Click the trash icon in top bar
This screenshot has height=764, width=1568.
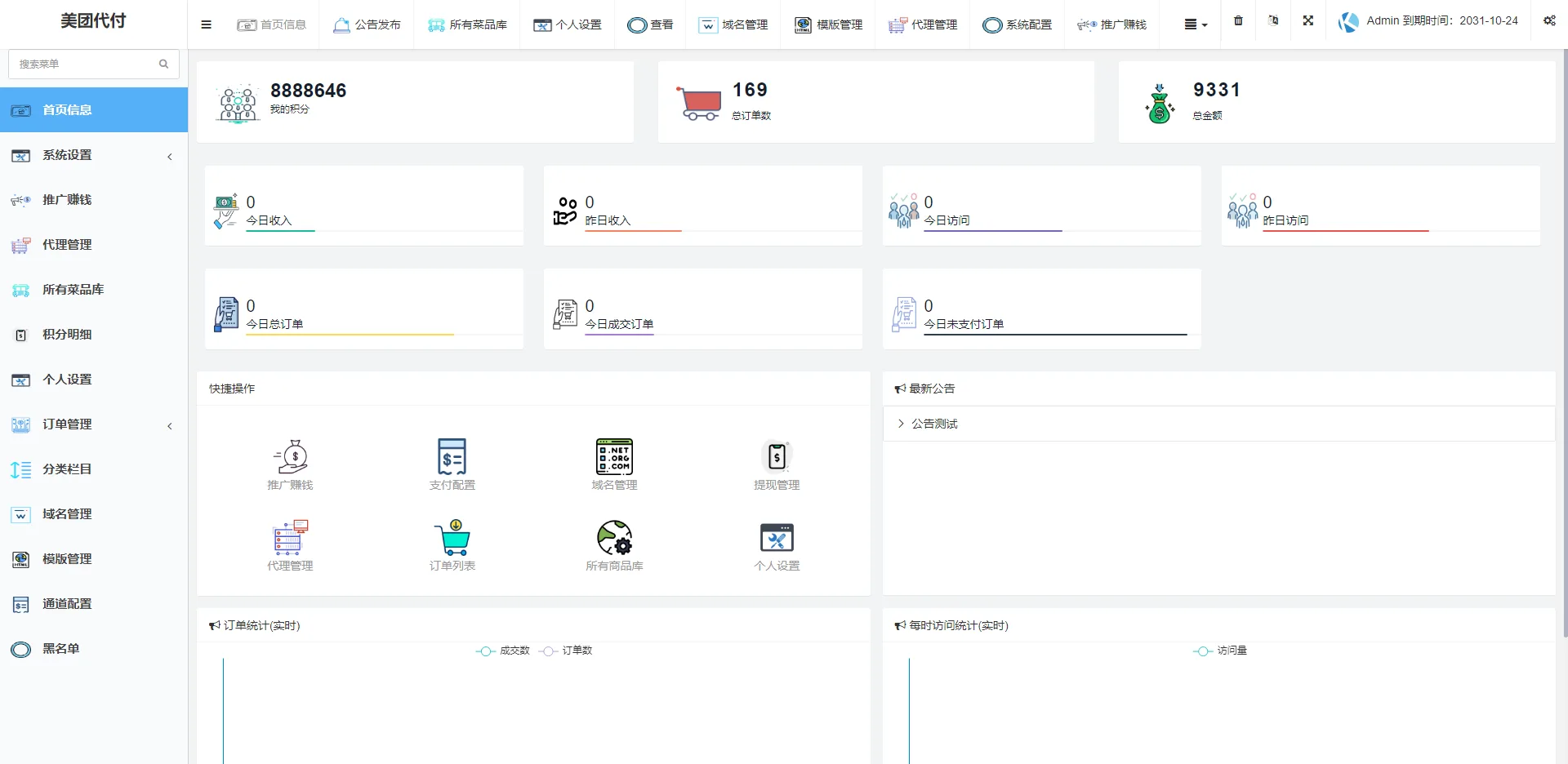click(x=1238, y=21)
